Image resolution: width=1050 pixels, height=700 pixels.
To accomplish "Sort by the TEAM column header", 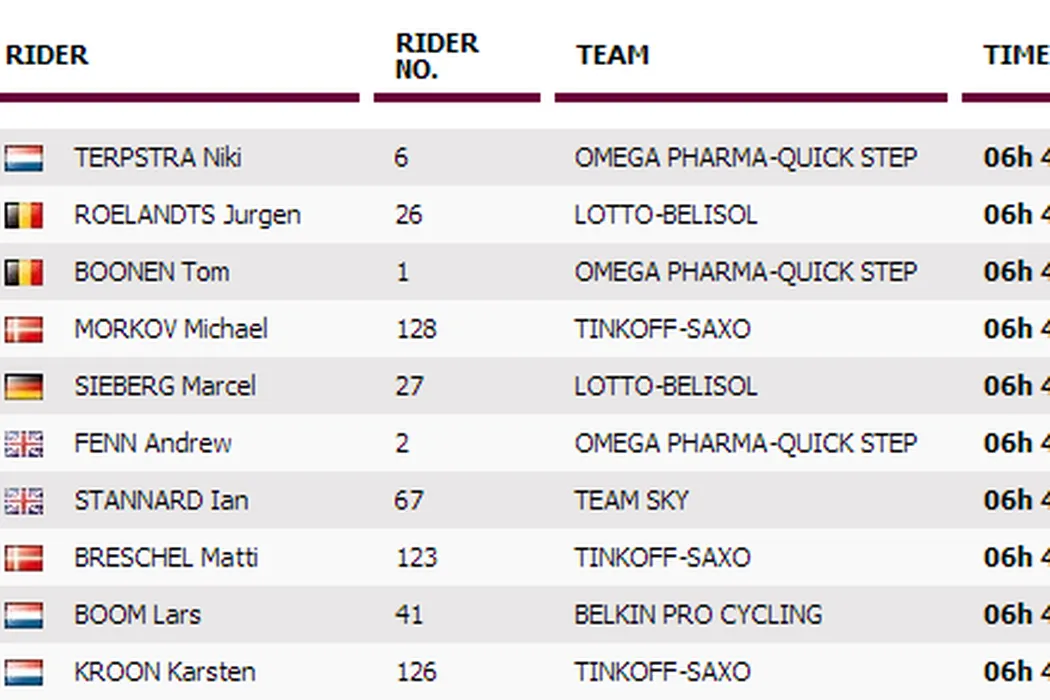I will coord(612,55).
